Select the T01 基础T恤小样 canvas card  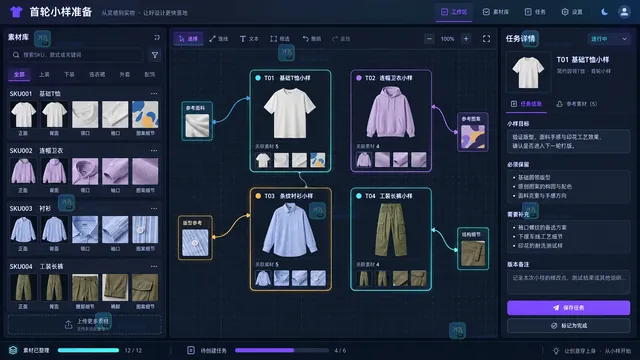coord(290,121)
